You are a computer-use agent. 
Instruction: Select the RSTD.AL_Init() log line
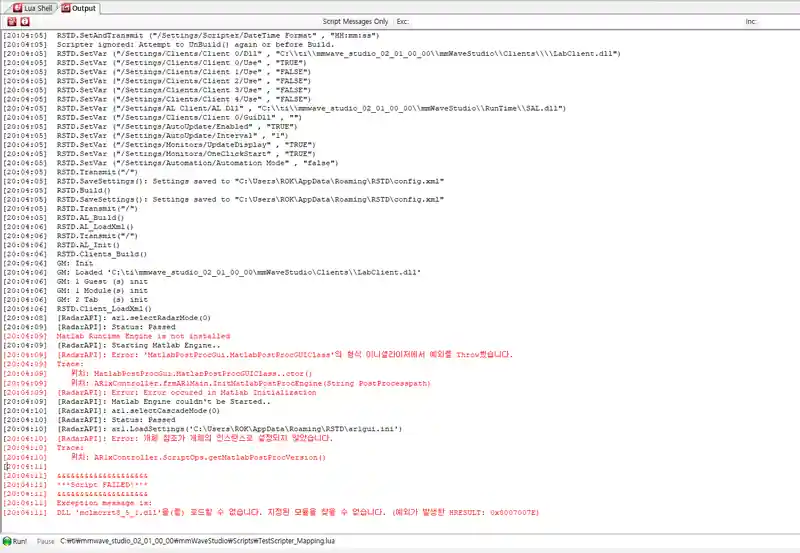pos(62,245)
